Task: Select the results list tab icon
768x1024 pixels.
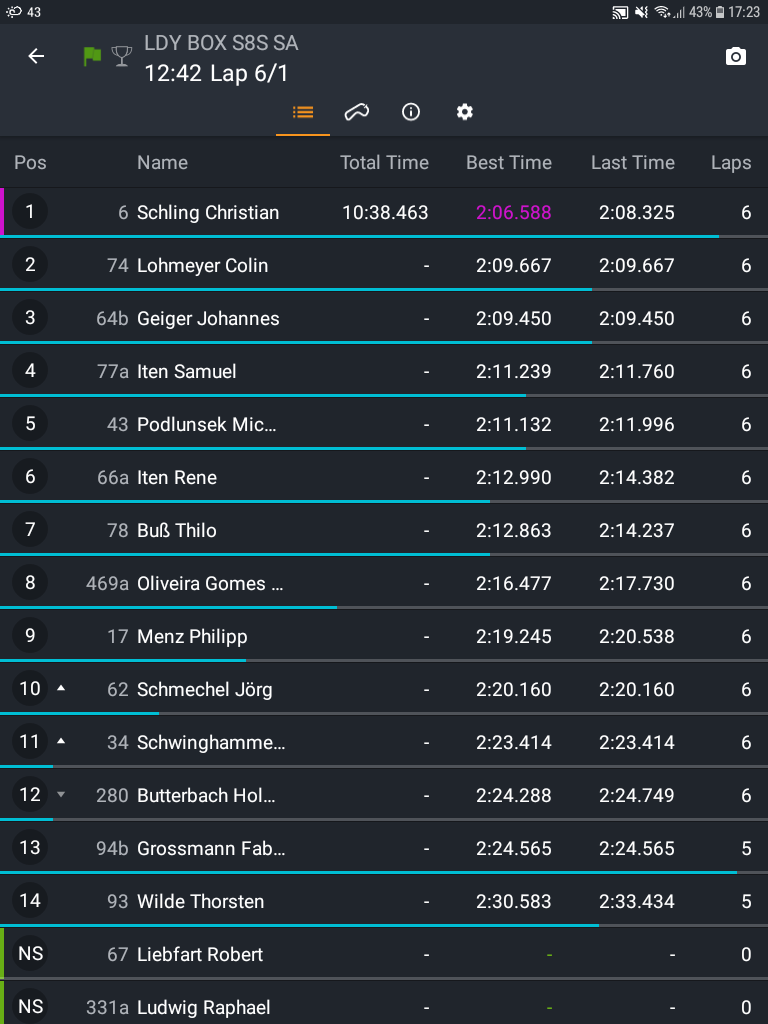Action: point(303,112)
